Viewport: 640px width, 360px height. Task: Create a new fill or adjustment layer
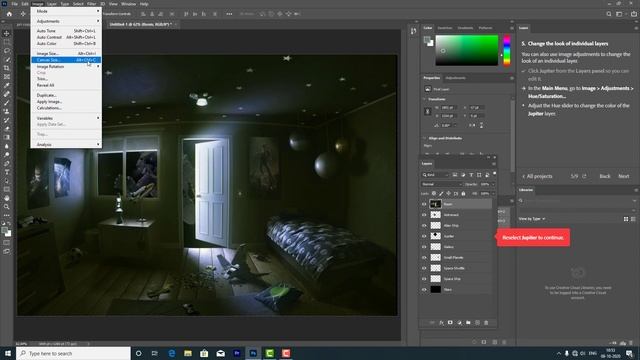pyautogui.click(x=459, y=322)
